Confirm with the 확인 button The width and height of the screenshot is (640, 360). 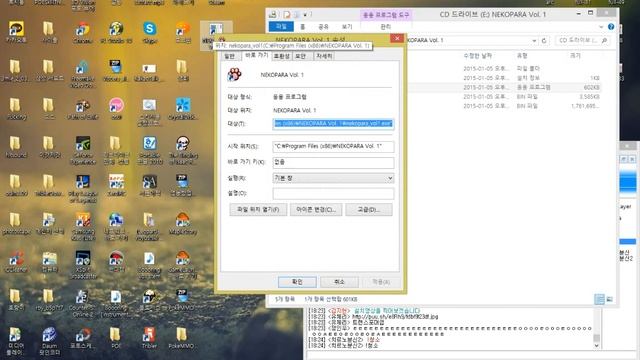[297, 282]
